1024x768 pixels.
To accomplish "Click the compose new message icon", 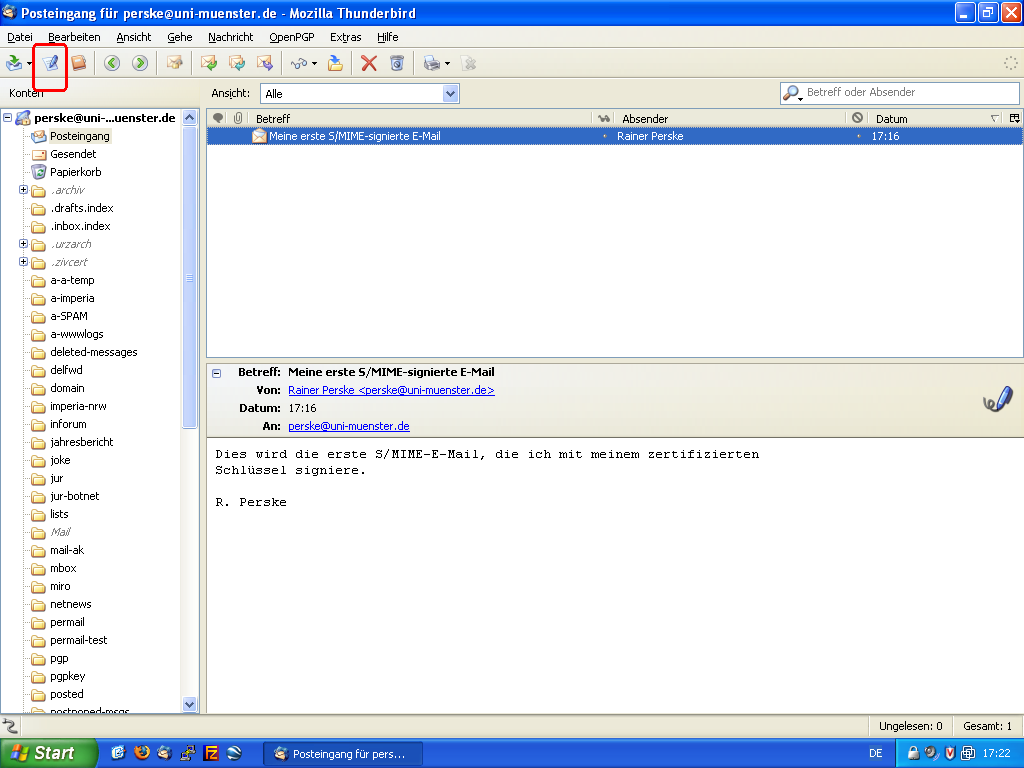I will [x=50, y=63].
